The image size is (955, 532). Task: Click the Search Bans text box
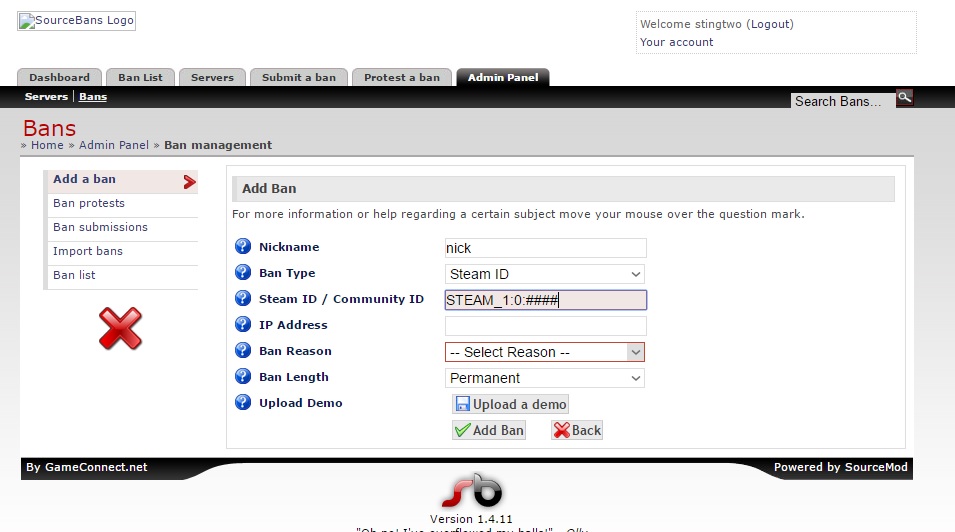pyautogui.click(x=841, y=101)
